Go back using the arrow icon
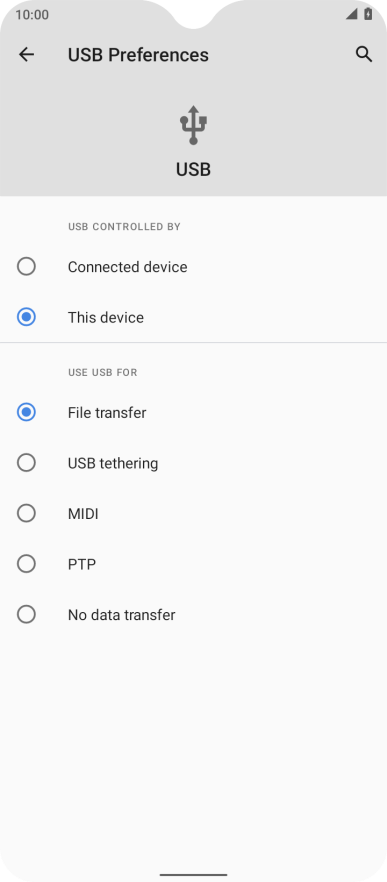Viewport: 387px width, 882px height. pos(26,55)
